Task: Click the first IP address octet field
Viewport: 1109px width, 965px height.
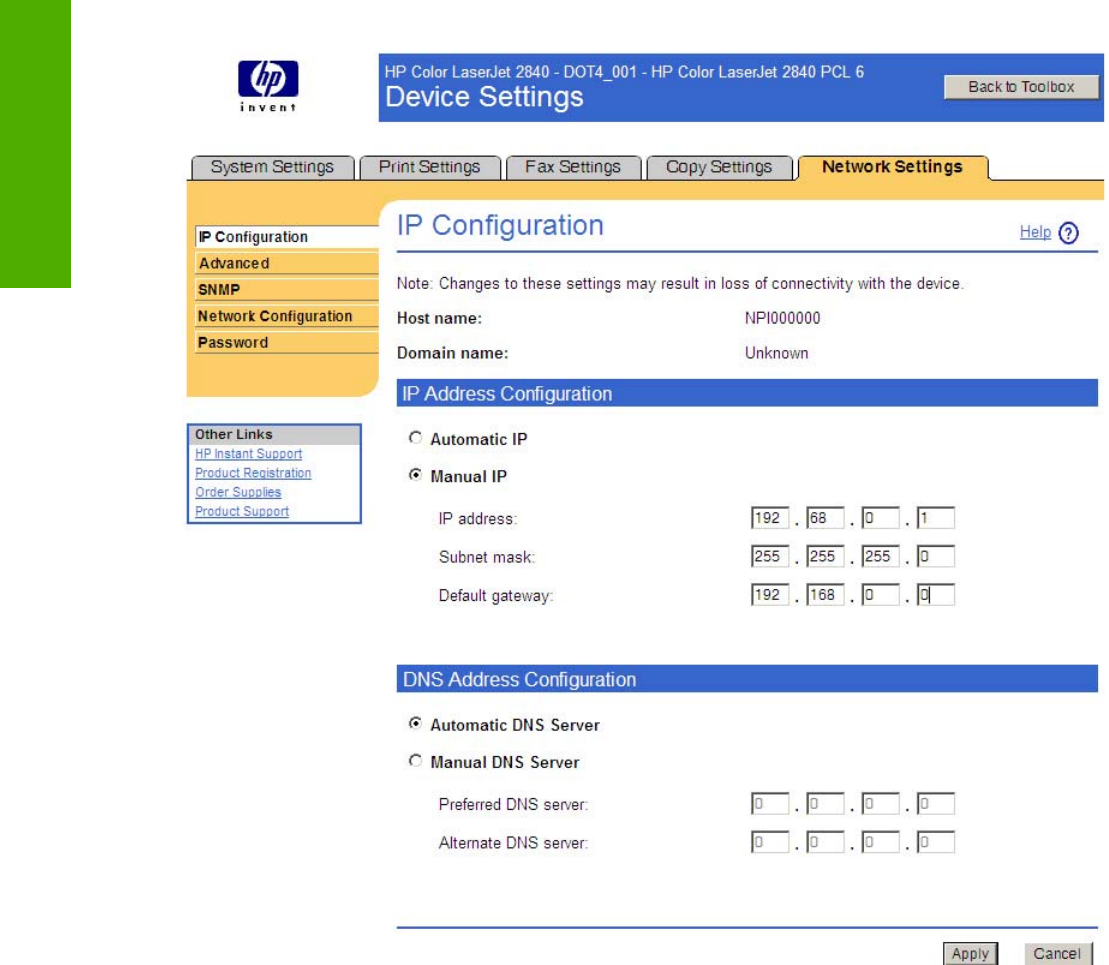Action: [x=770, y=518]
